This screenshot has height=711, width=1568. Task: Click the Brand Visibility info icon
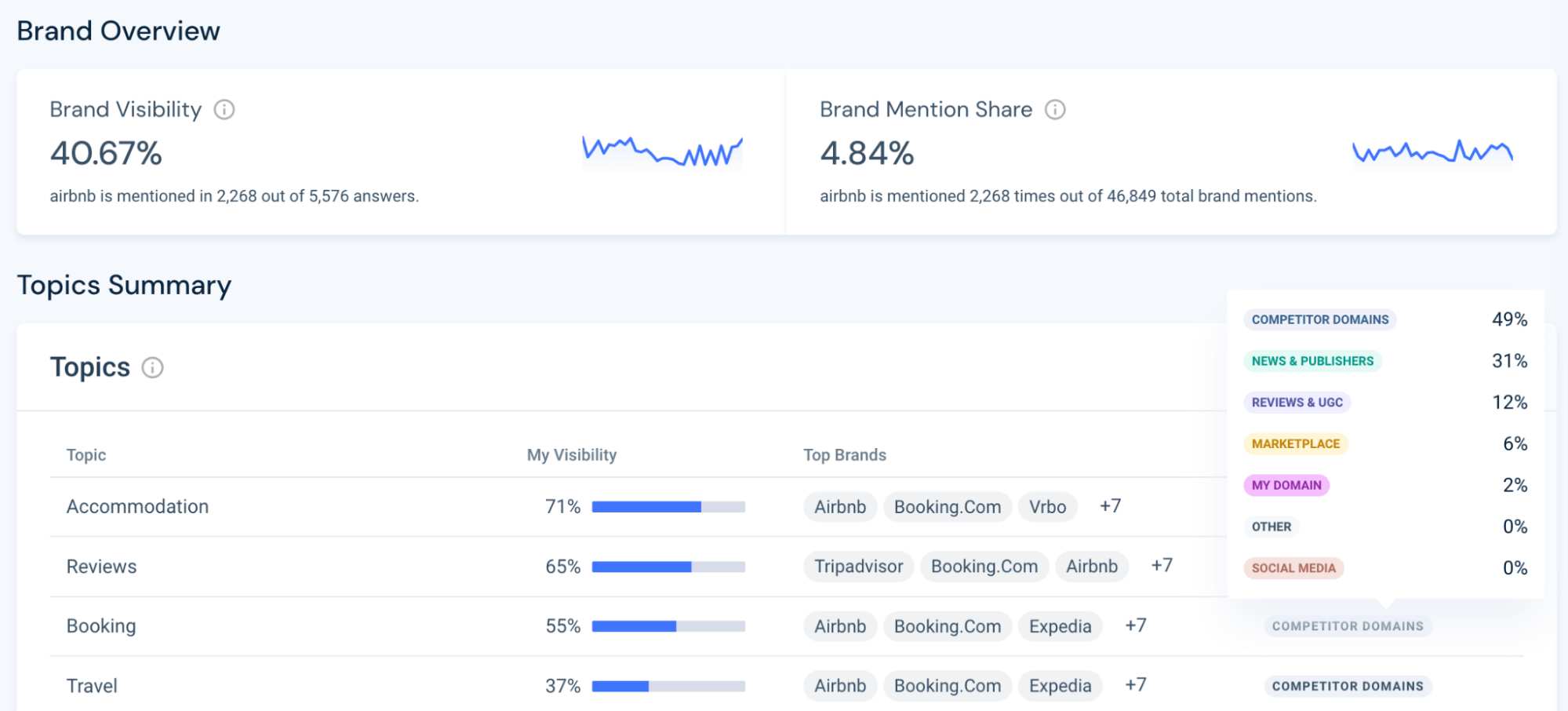pos(224,109)
